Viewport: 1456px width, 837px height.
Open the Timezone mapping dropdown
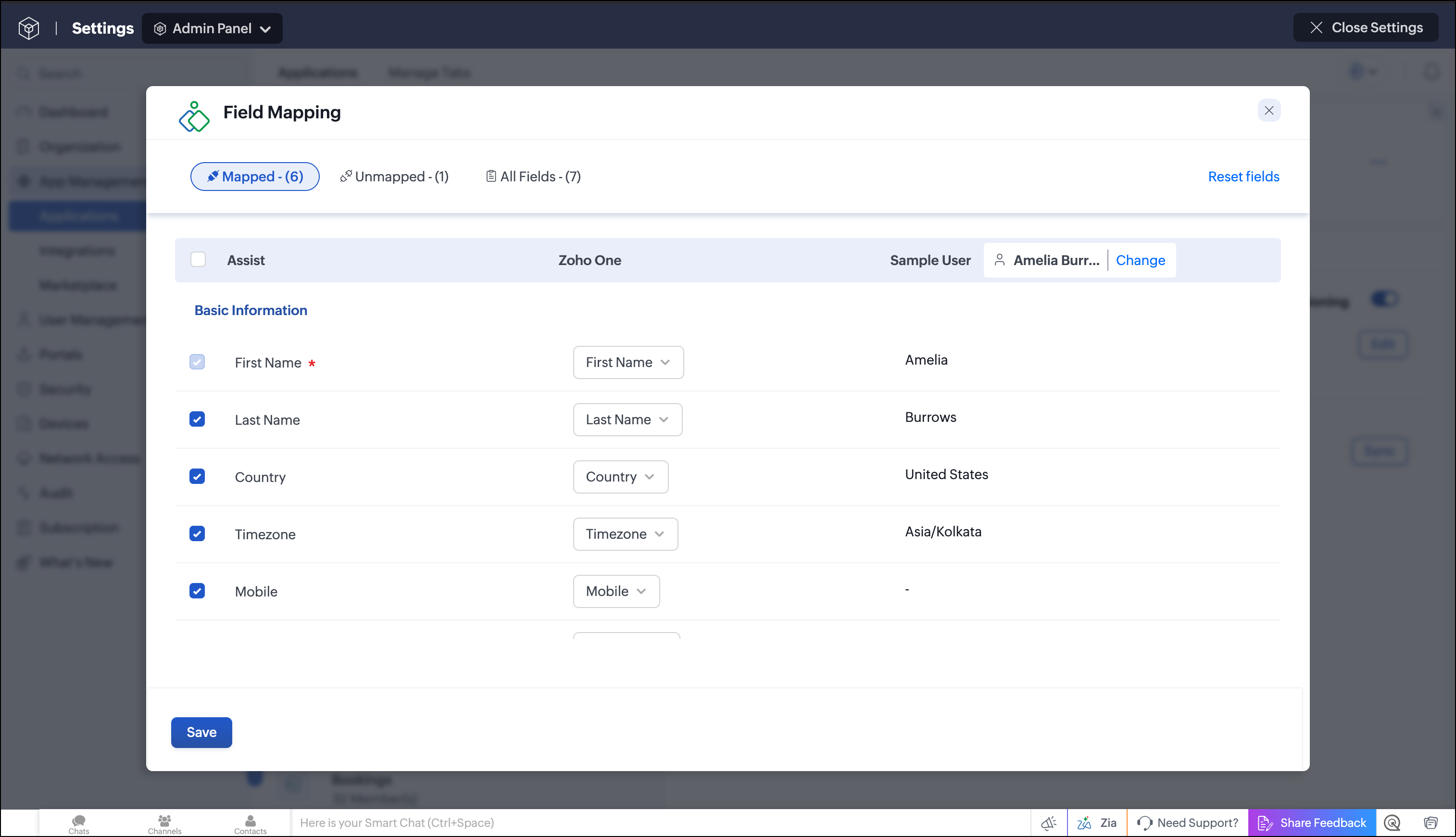[625, 534]
